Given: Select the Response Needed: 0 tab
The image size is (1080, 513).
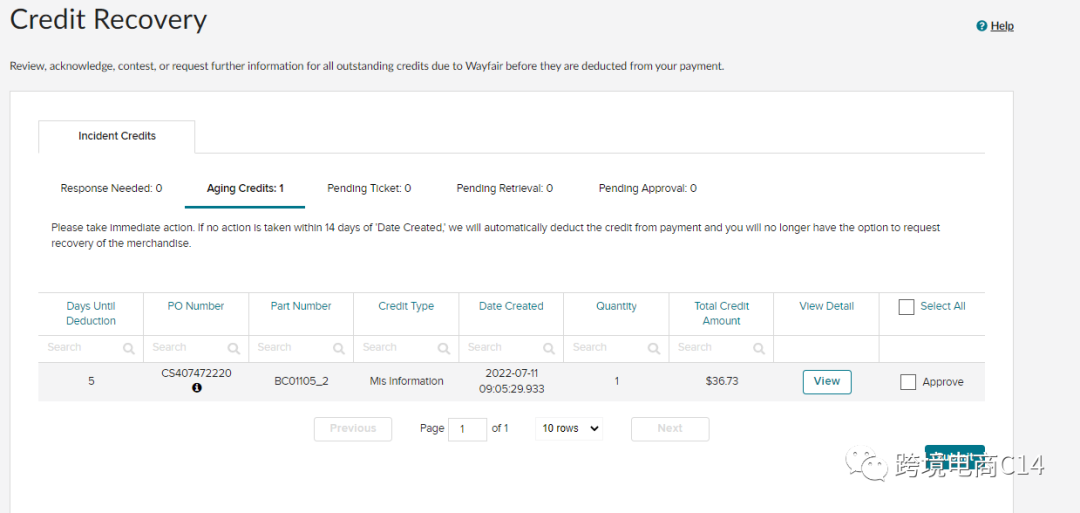Looking at the screenshot, I should tap(111, 188).
